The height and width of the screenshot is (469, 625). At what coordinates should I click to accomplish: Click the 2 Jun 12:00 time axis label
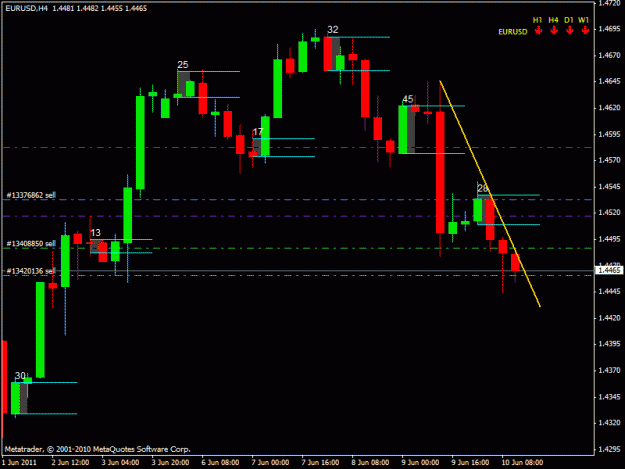coord(70,463)
